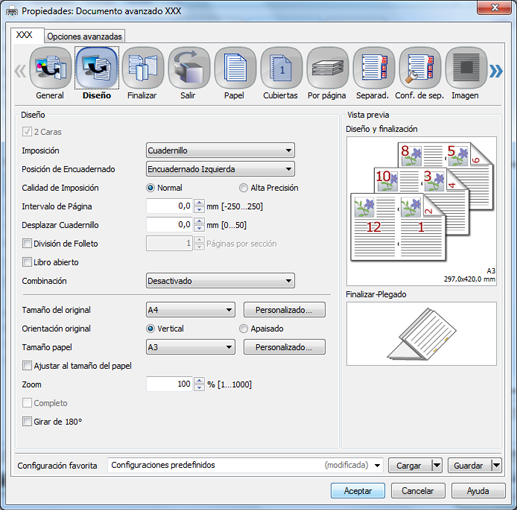Open the Combinación dropdown
Image resolution: width=517 pixels, height=510 pixels.
pyautogui.click(x=220, y=281)
